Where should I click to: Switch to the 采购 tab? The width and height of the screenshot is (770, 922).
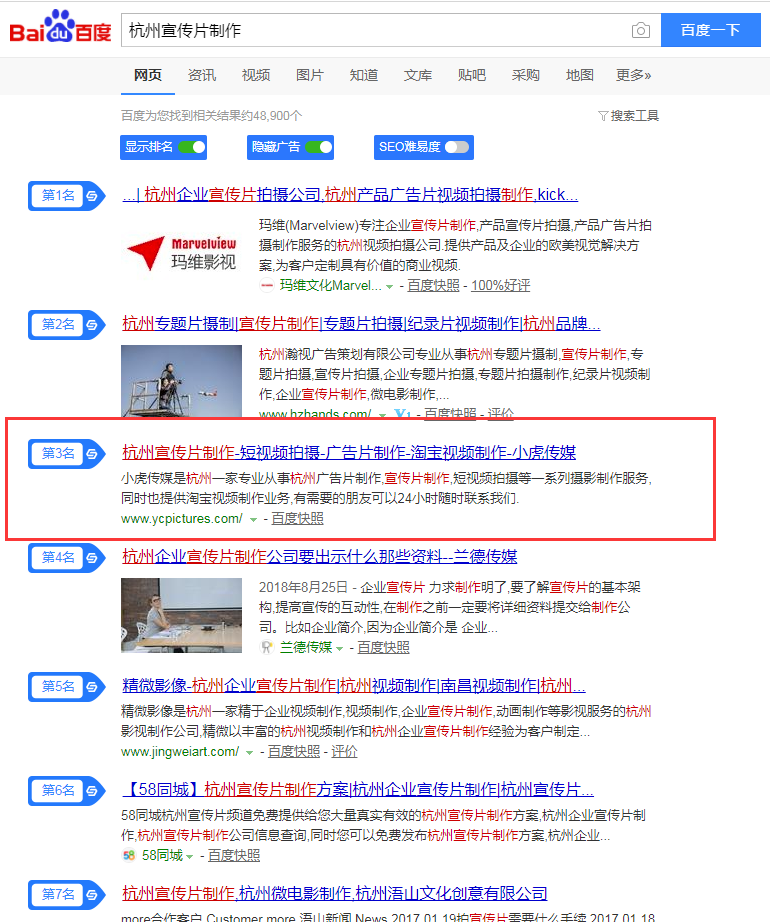point(525,75)
